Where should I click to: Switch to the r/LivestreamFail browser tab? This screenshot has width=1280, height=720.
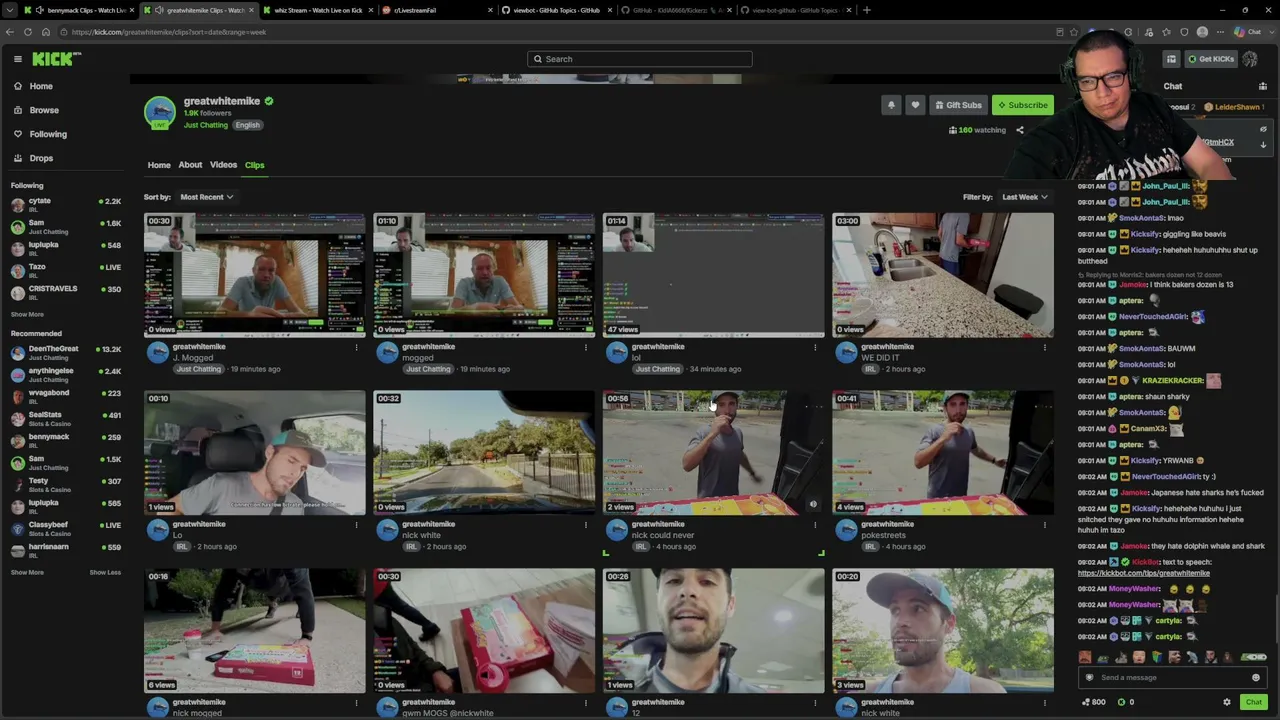click(437, 10)
